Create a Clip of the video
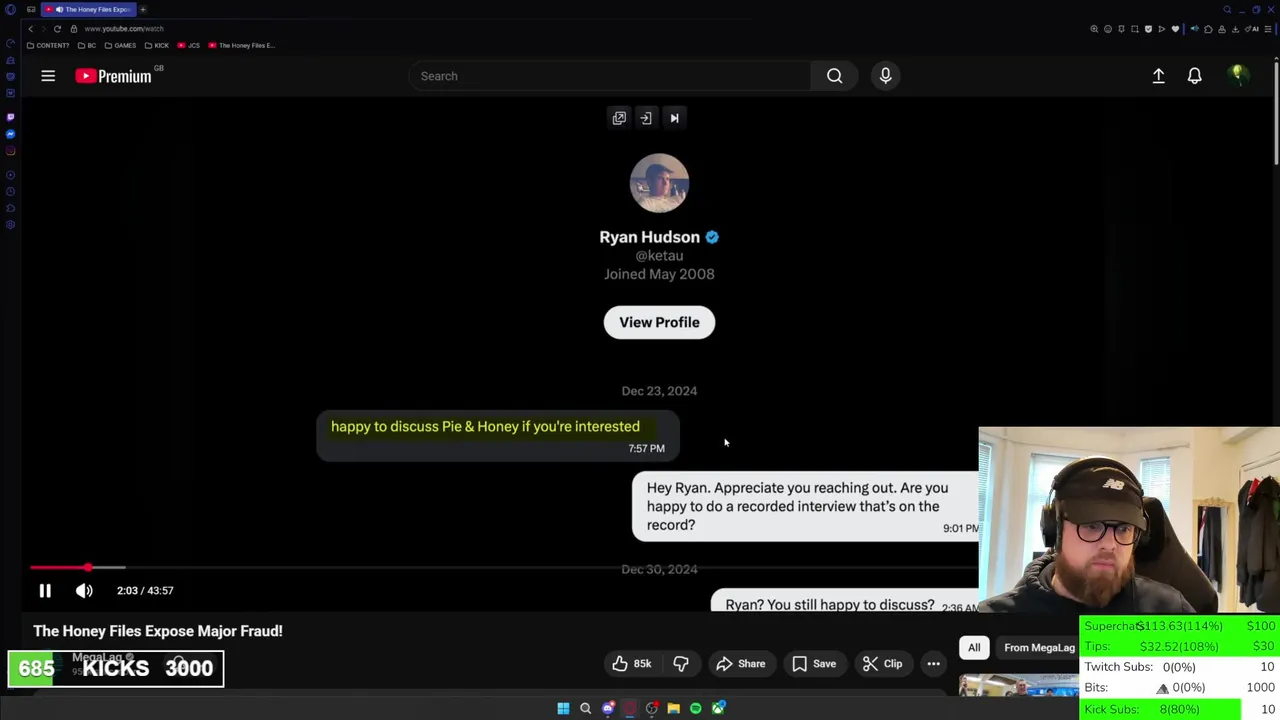1280x720 pixels. coord(882,664)
